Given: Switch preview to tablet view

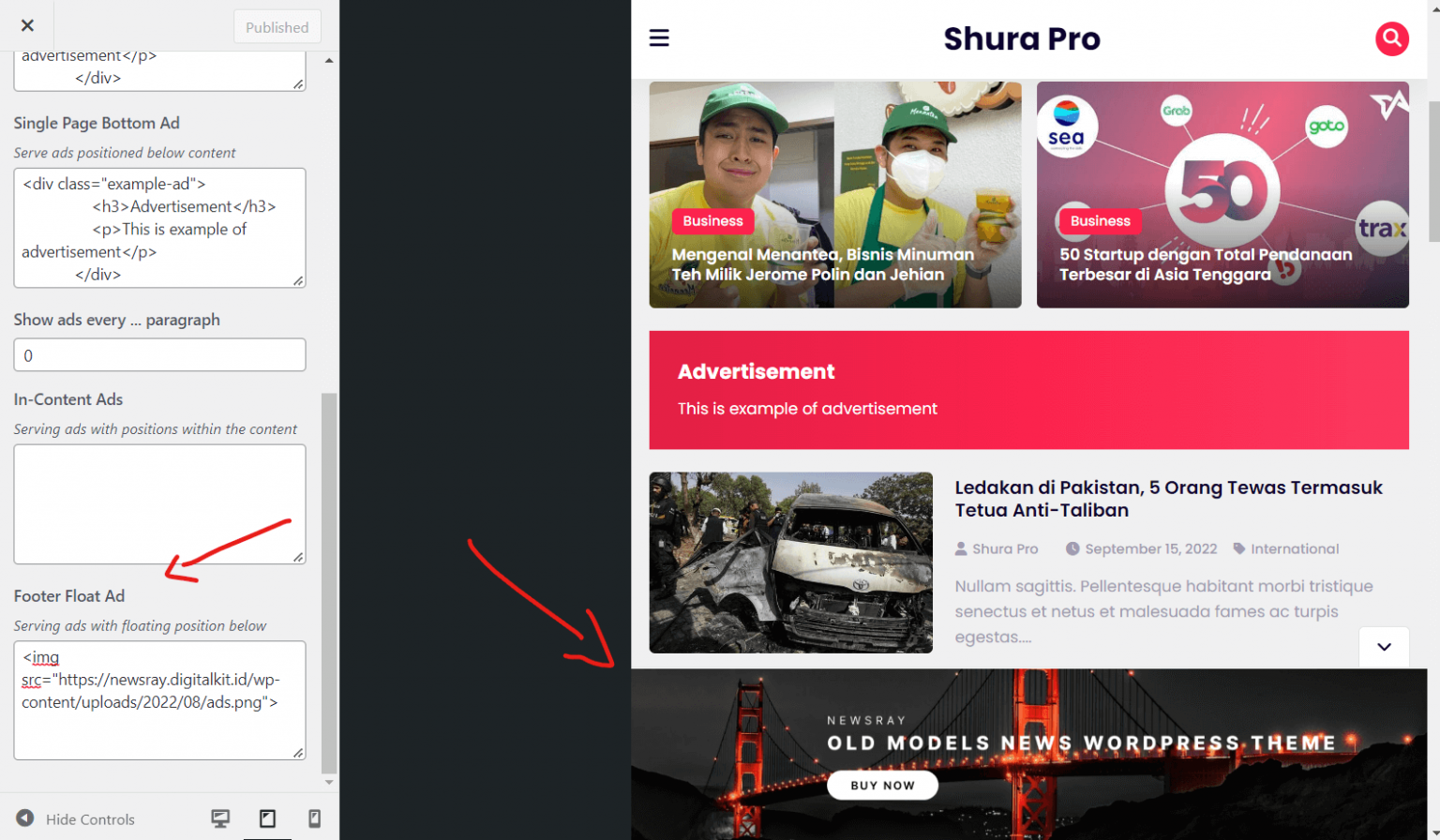Looking at the screenshot, I should [267, 818].
